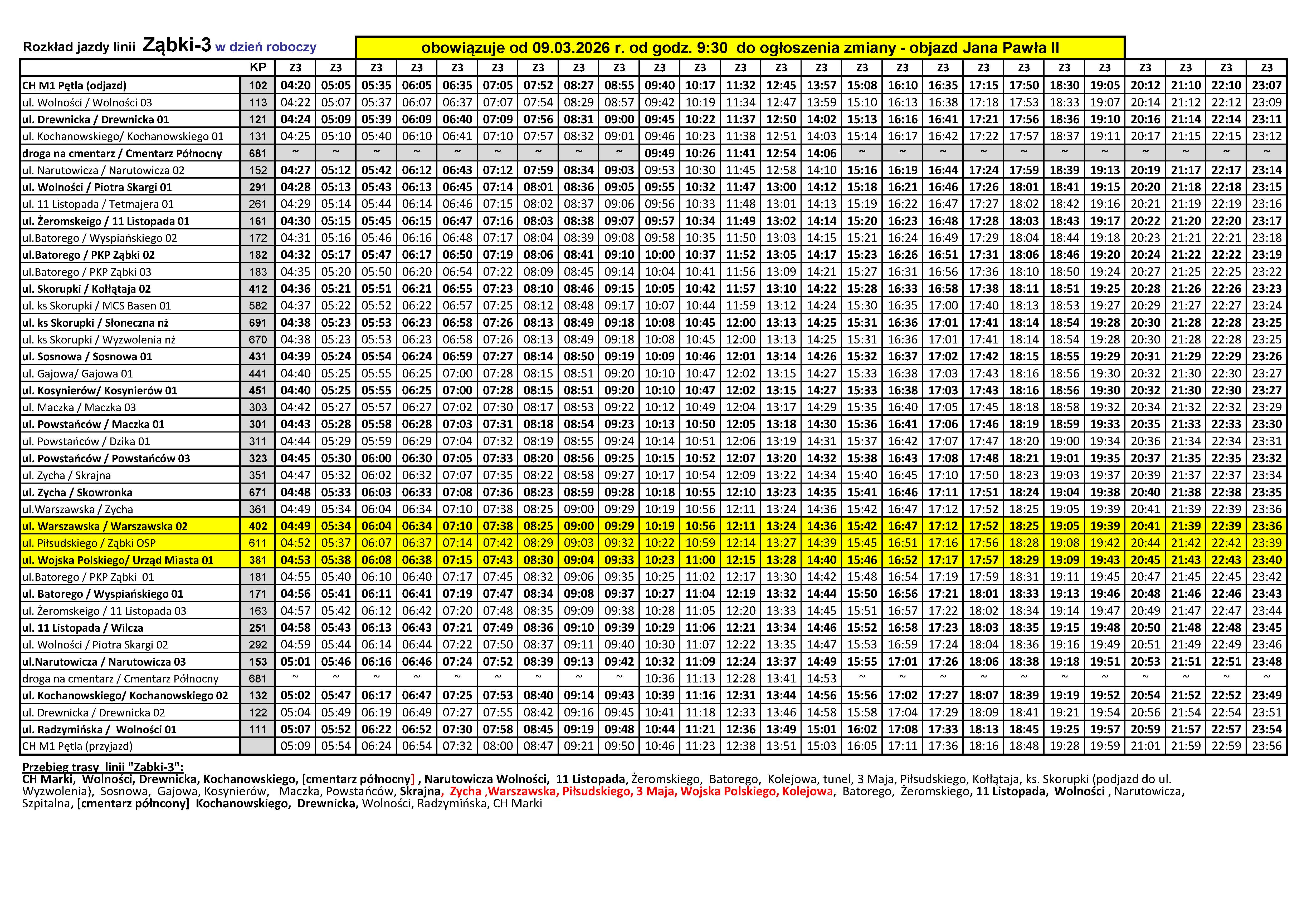Viewport: 1307px width, 924px height.
Task: Click the 'w dzień roboczy' blue text
Action: point(265,47)
